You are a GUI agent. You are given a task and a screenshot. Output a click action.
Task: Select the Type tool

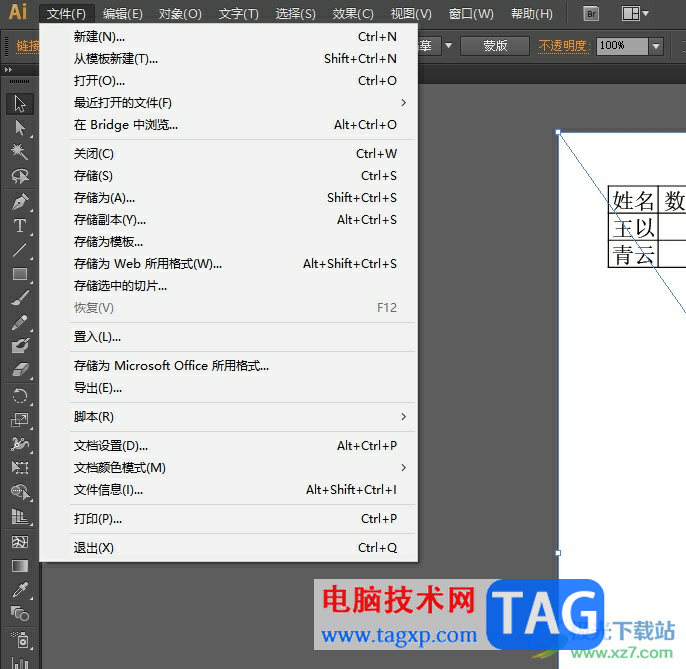(20, 226)
